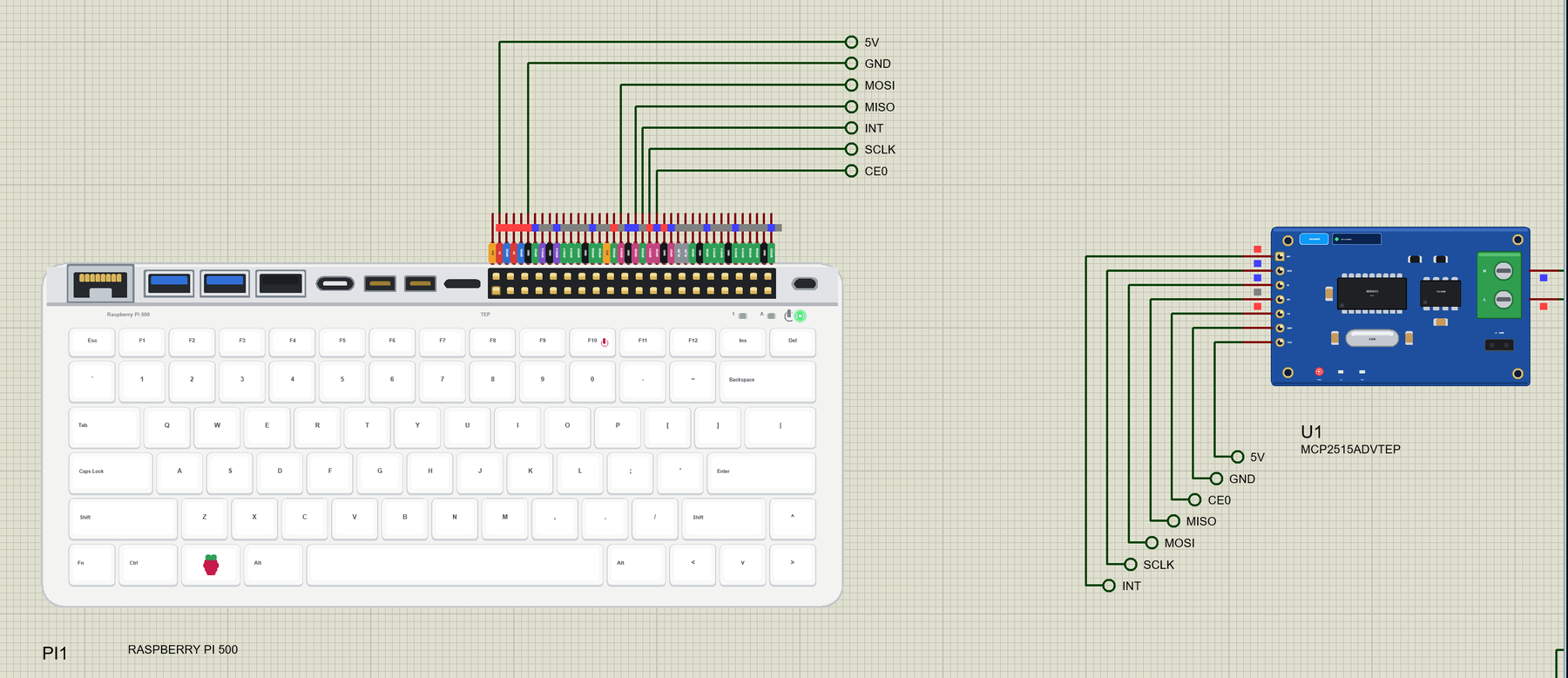Viewport: 1568px width, 678px height.
Task: Click the RASPBERRY PI 500 component label
Action: (x=183, y=649)
